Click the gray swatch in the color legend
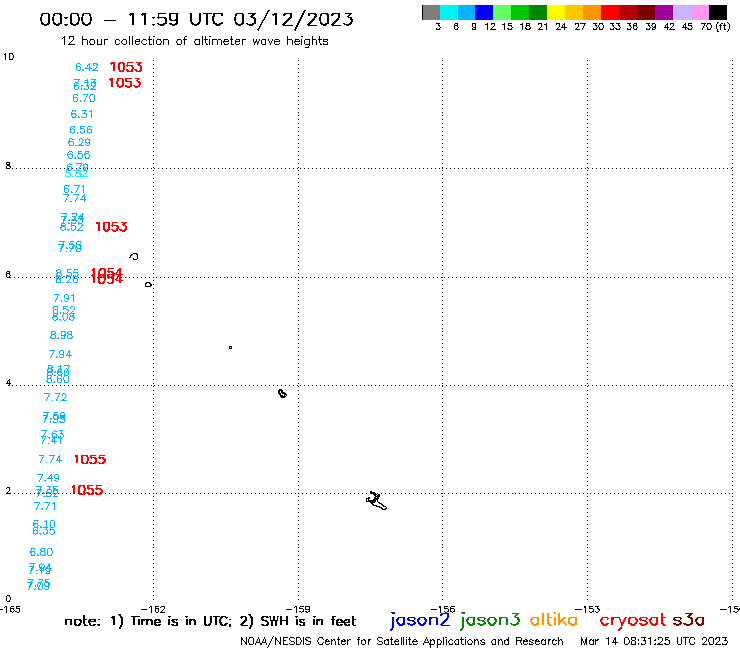The image size is (740, 650). 431,12
